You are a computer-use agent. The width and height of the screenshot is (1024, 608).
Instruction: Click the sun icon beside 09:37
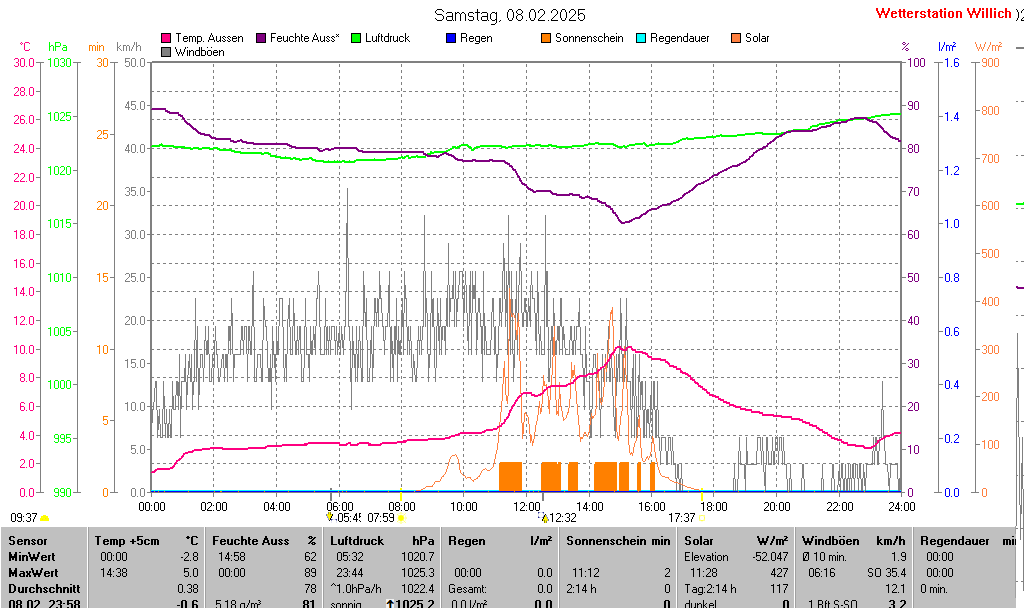(x=44, y=518)
